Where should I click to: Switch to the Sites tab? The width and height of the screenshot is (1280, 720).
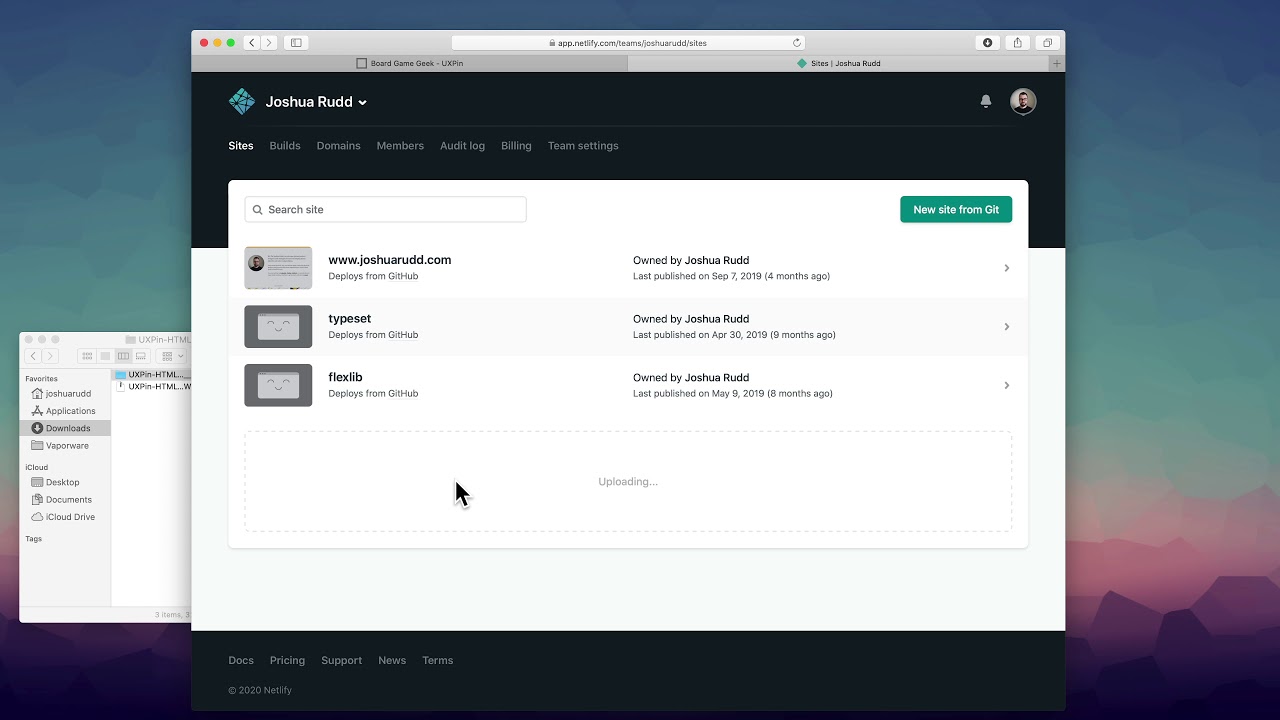point(241,146)
